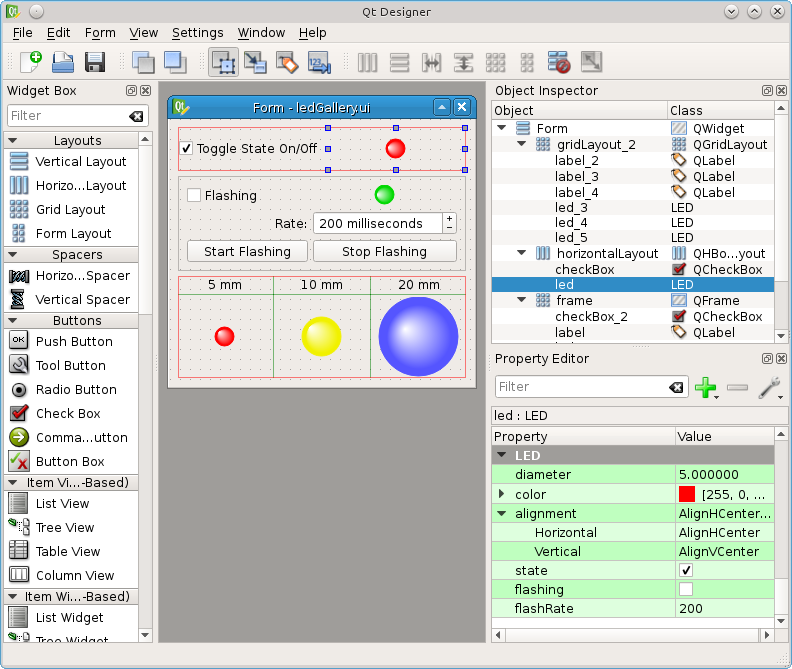Open the Form menu
Screen dimensions: 792x669
[x=100, y=33]
